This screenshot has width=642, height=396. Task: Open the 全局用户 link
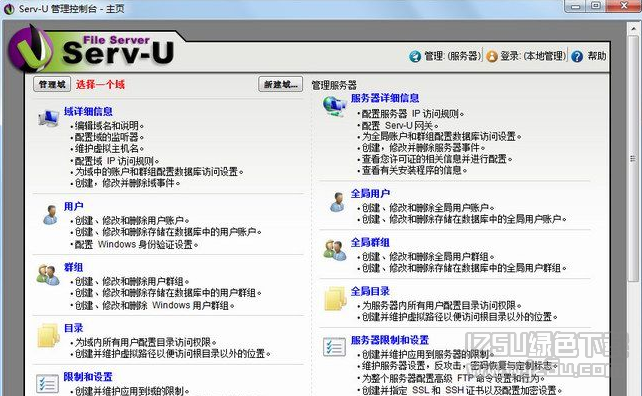(370, 193)
